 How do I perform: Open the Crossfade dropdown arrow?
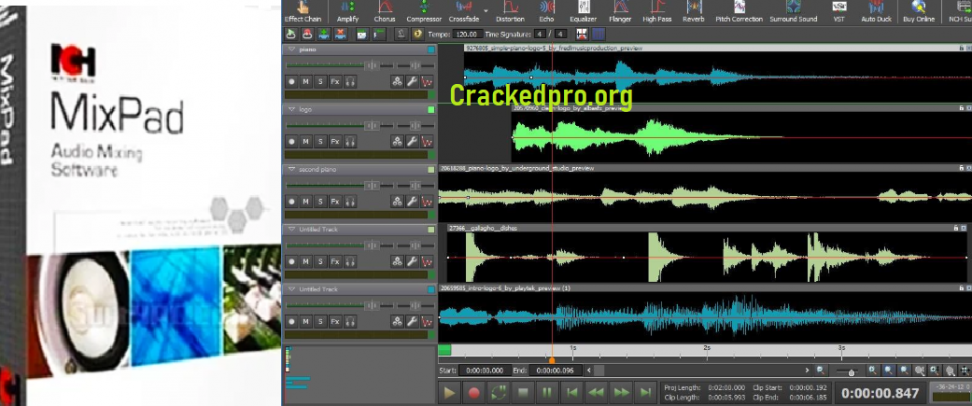coord(486,11)
